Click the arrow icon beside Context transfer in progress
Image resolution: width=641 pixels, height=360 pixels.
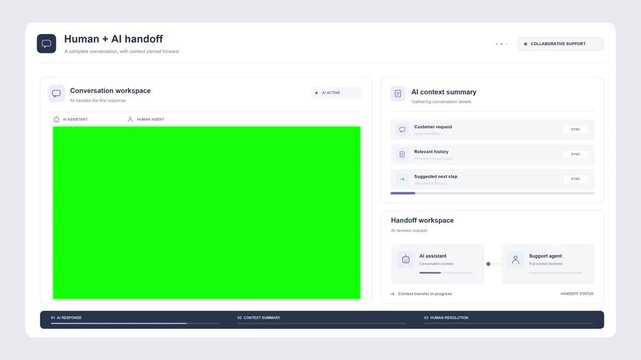[392, 294]
